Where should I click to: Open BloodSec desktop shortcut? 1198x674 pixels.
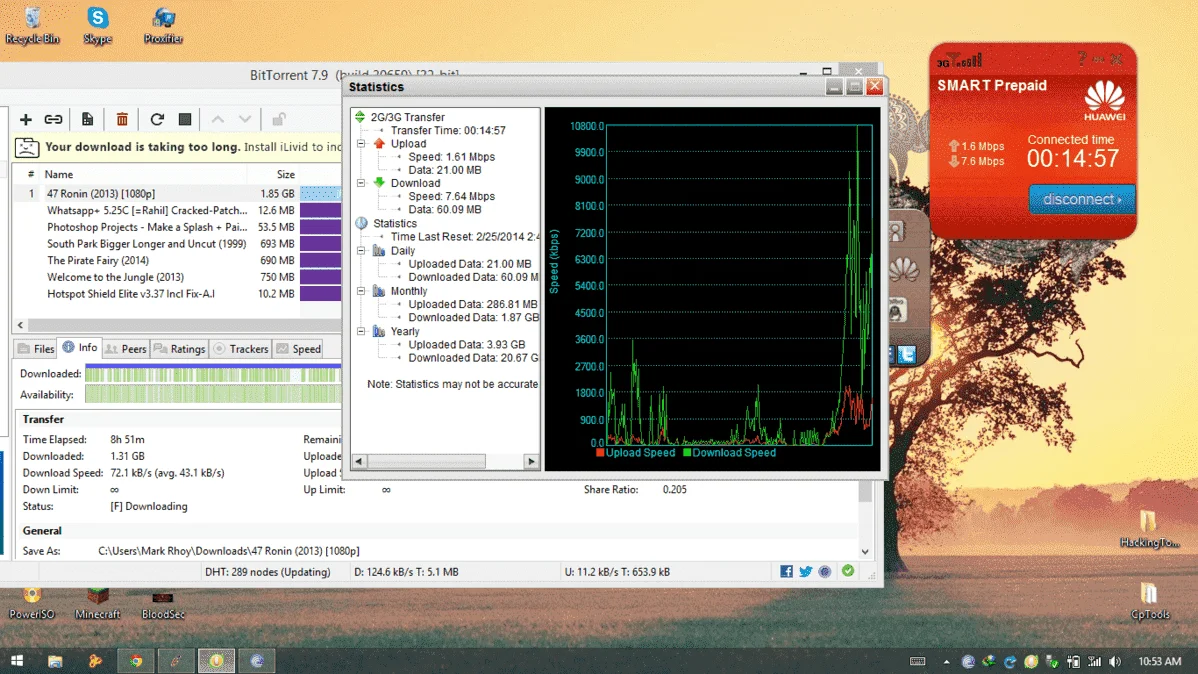tap(163, 604)
